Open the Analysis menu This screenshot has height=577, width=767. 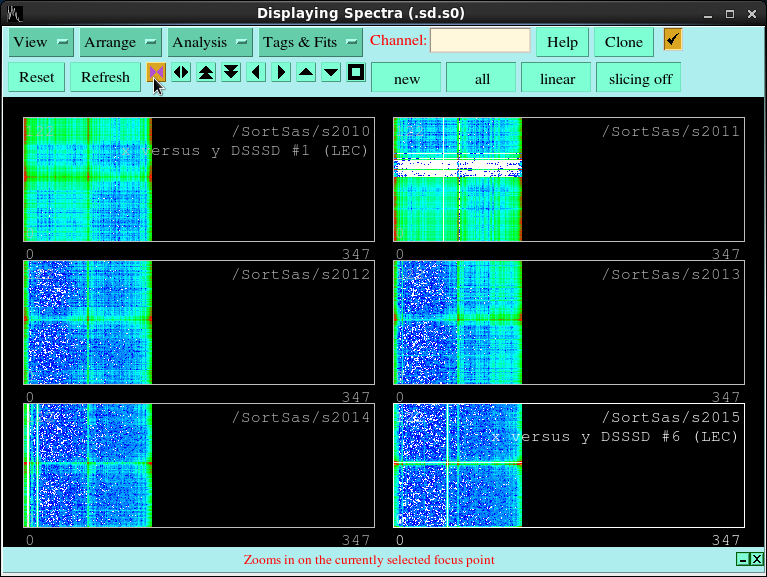(x=210, y=42)
